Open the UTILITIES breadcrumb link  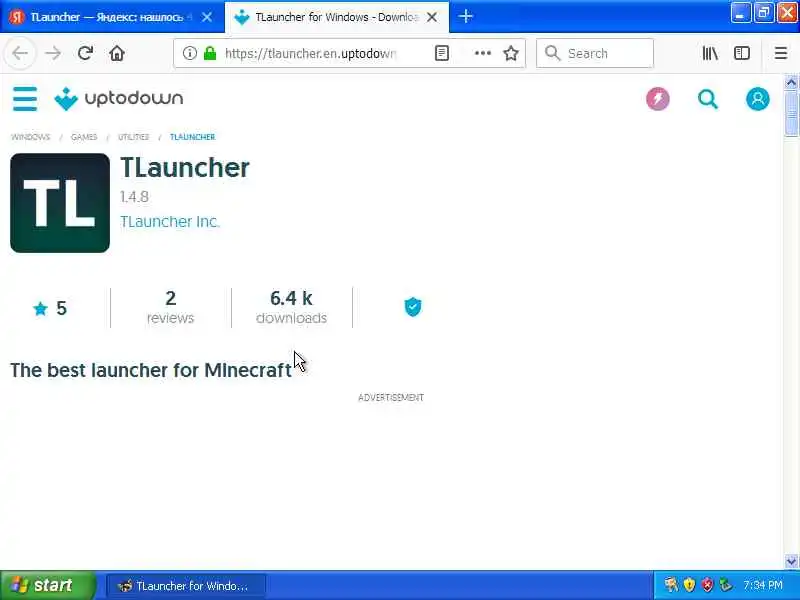click(133, 137)
